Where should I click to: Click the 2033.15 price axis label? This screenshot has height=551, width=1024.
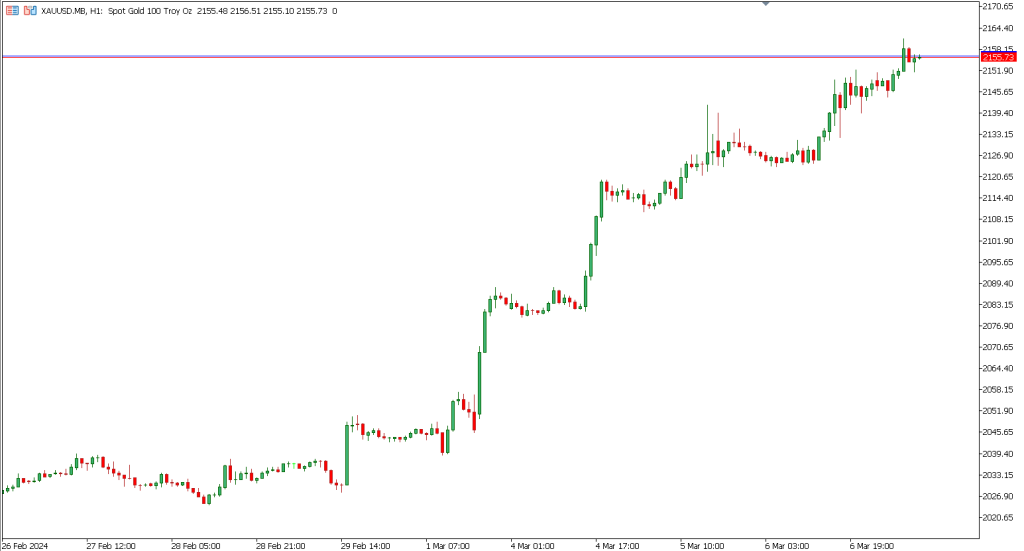tap(998, 475)
